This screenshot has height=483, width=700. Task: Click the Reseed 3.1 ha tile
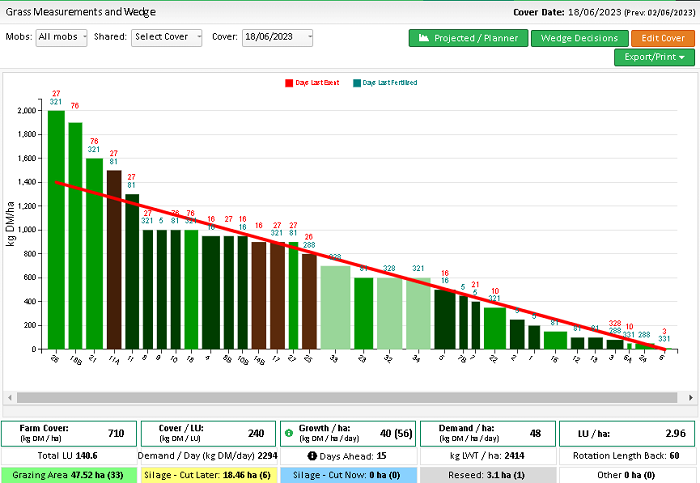point(488,475)
